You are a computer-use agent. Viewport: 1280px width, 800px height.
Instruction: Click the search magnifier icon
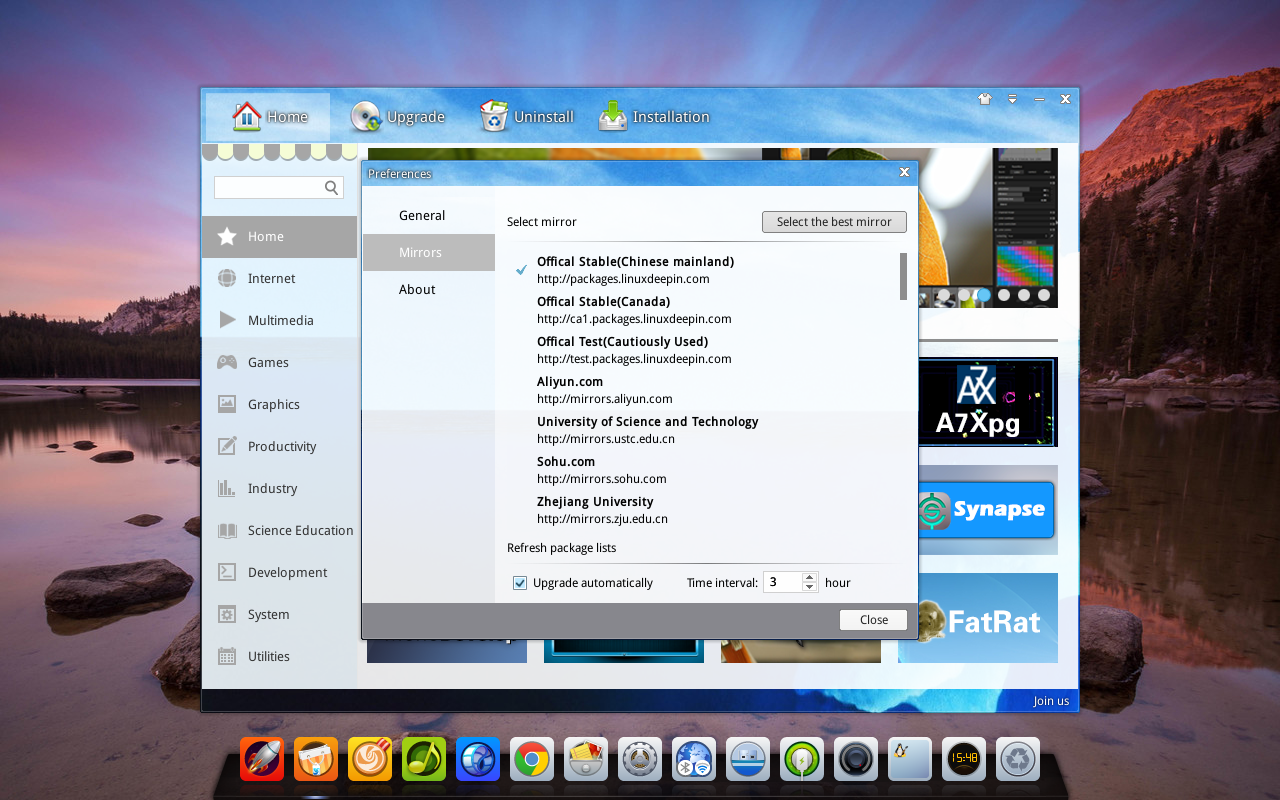click(x=332, y=187)
